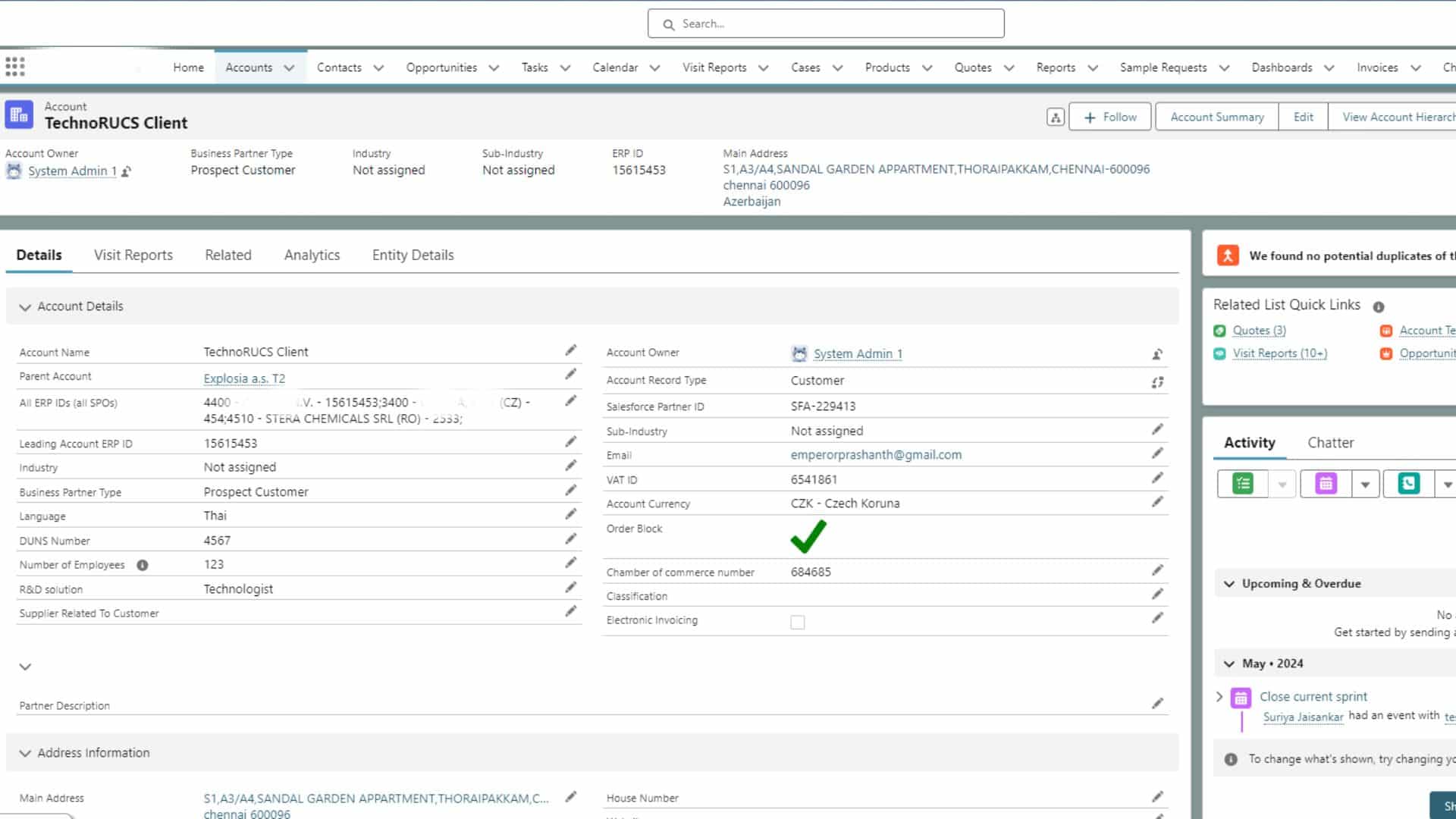Open the Reports nav item

1056,67
